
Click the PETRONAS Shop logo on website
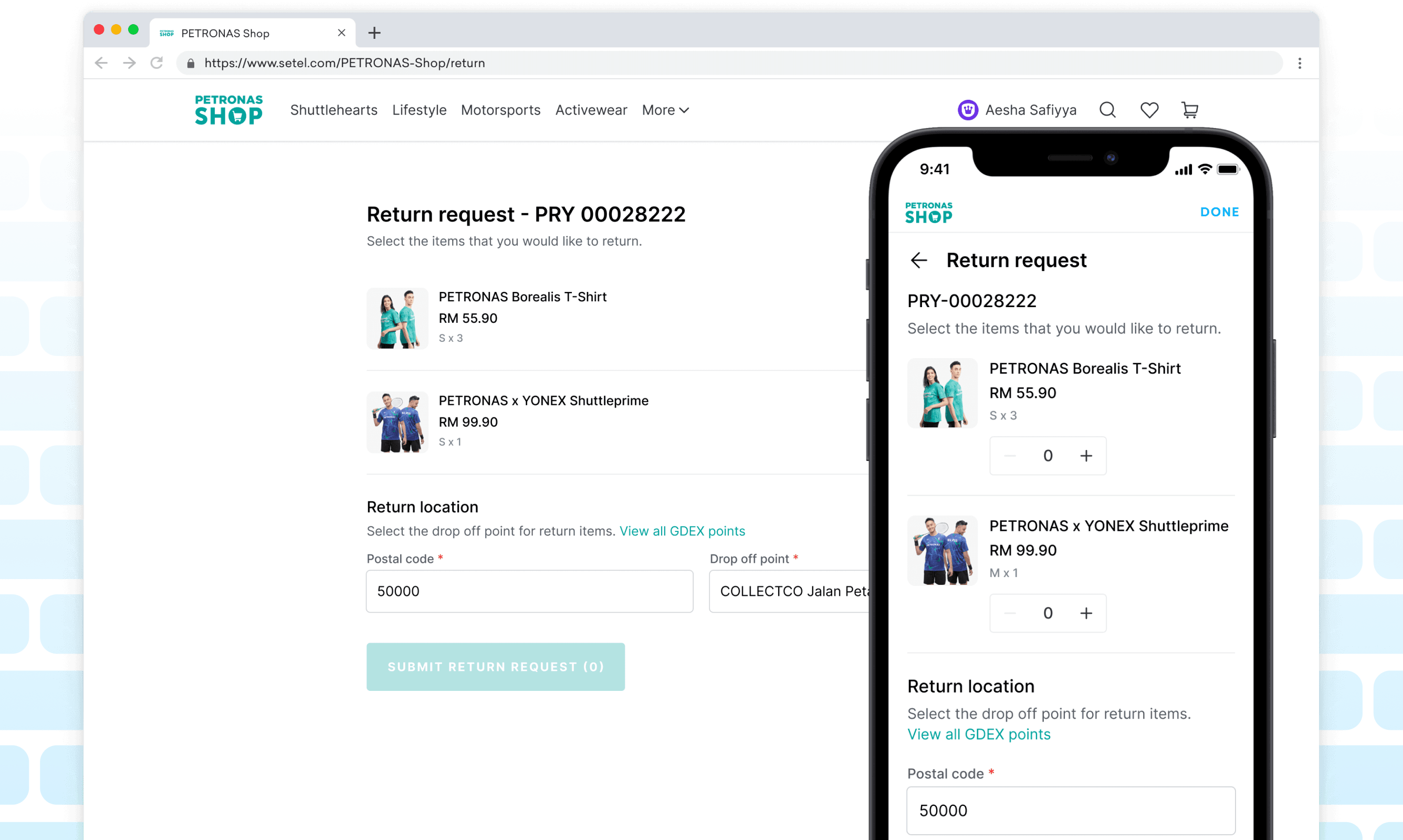(228, 110)
